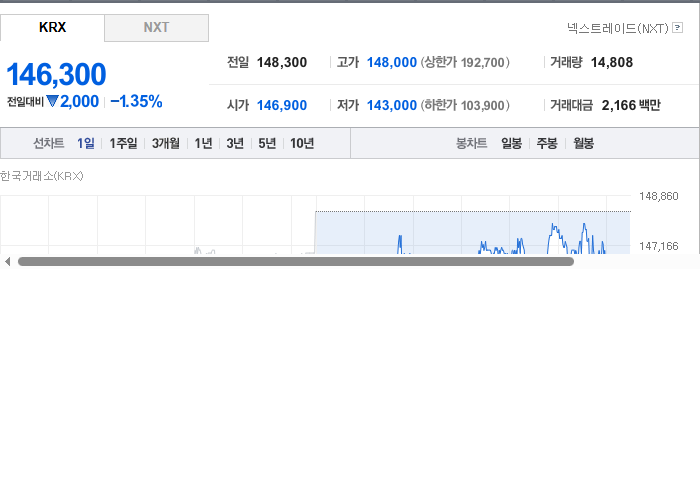Show the 주봉 weekly candle chart
This screenshot has height=490, width=700.
547,143
